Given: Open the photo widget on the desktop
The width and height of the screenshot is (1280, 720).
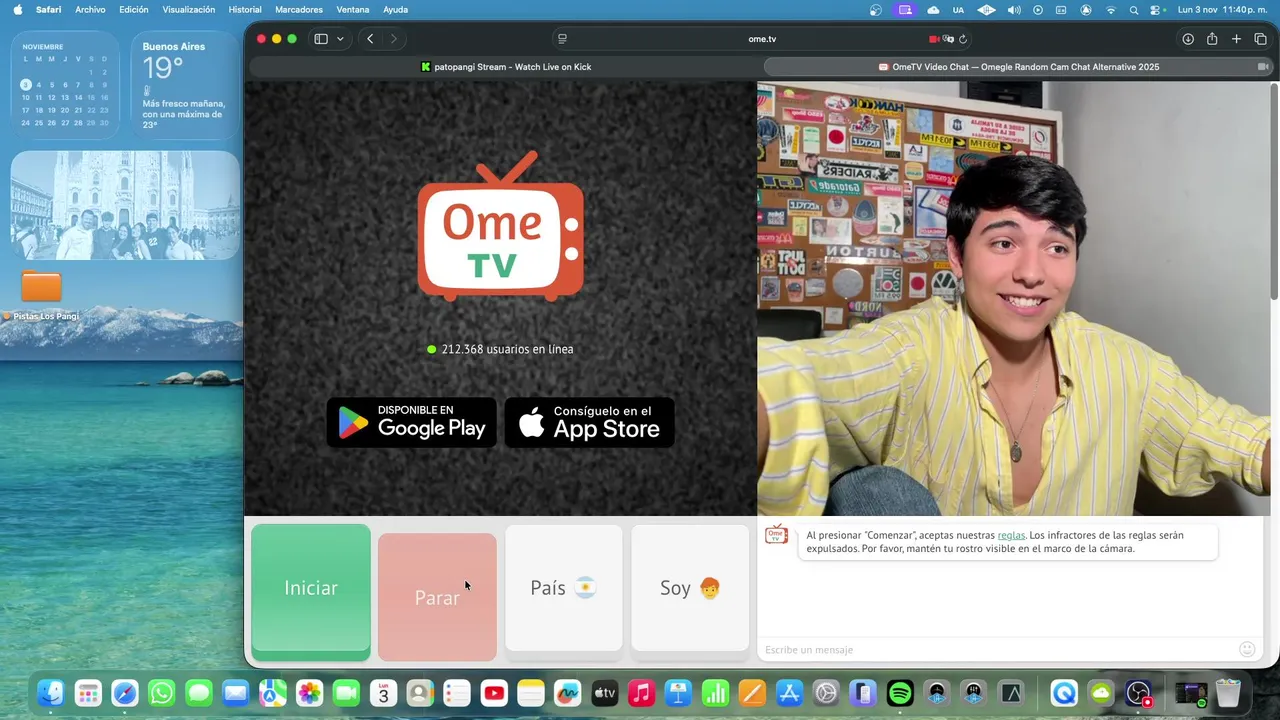Looking at the screenshot, I should point(125,206).
